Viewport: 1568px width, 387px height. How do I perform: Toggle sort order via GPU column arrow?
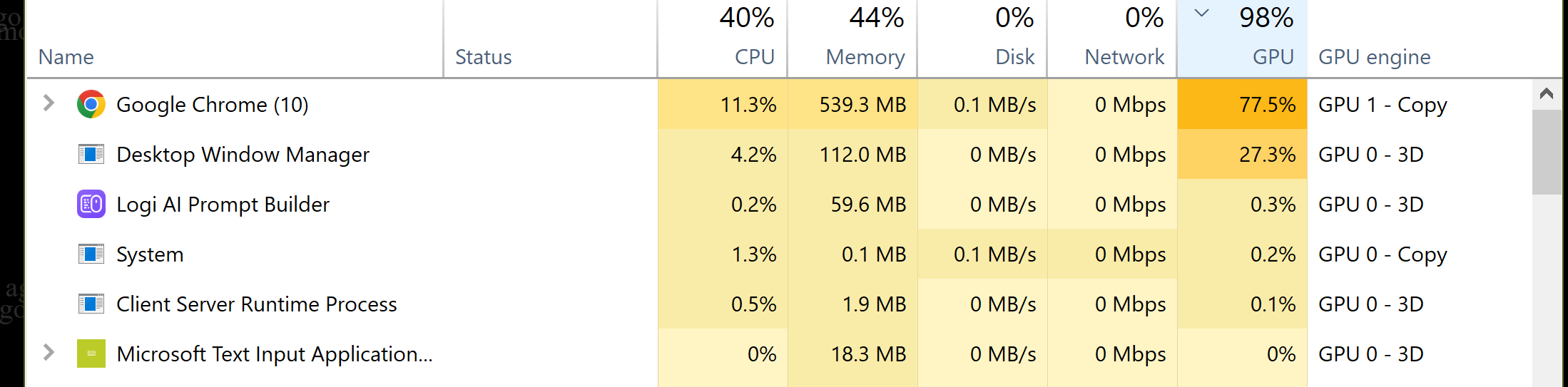pyautogui.click(x=1202, y=13)
